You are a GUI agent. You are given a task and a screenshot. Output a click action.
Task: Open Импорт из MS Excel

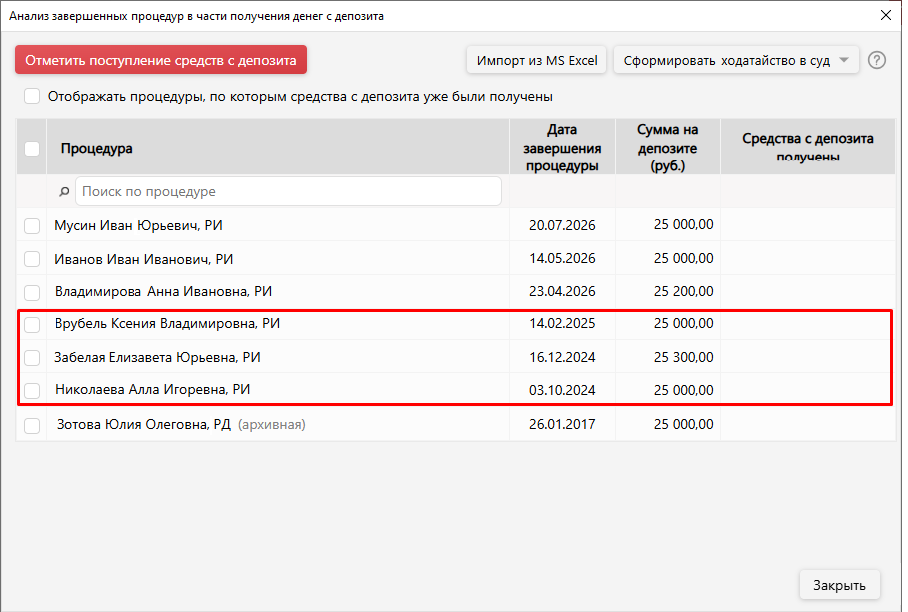pos(537,60)
